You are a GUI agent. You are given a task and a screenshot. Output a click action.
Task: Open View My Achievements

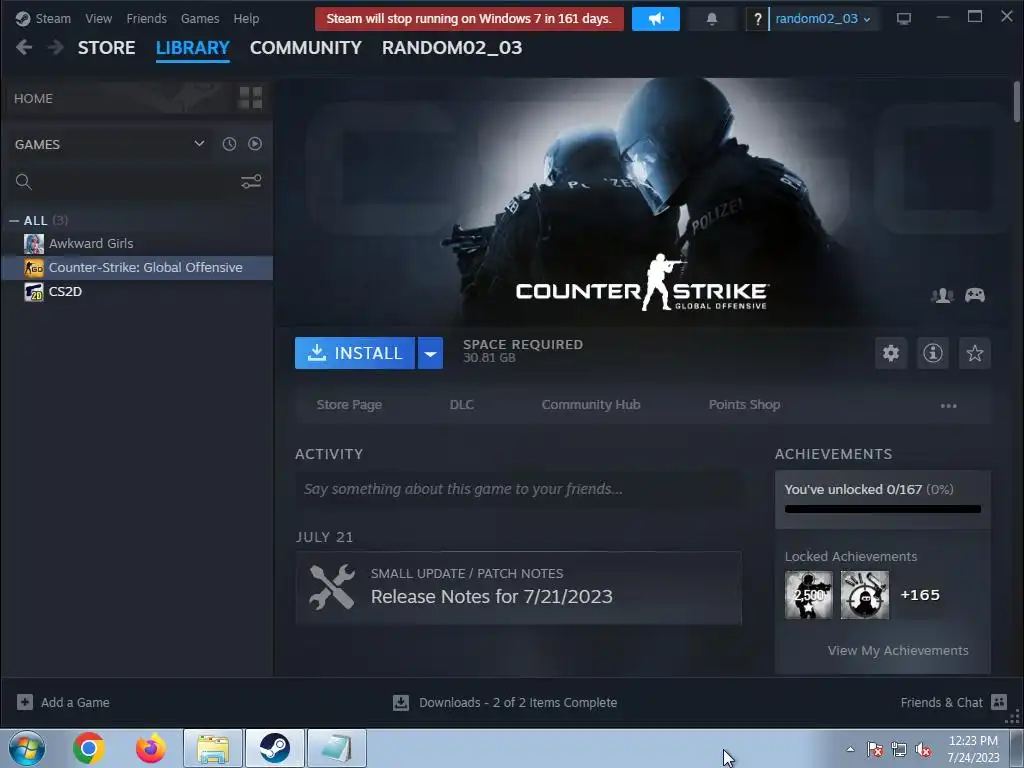pyautogui.click(x=898, y=650)
